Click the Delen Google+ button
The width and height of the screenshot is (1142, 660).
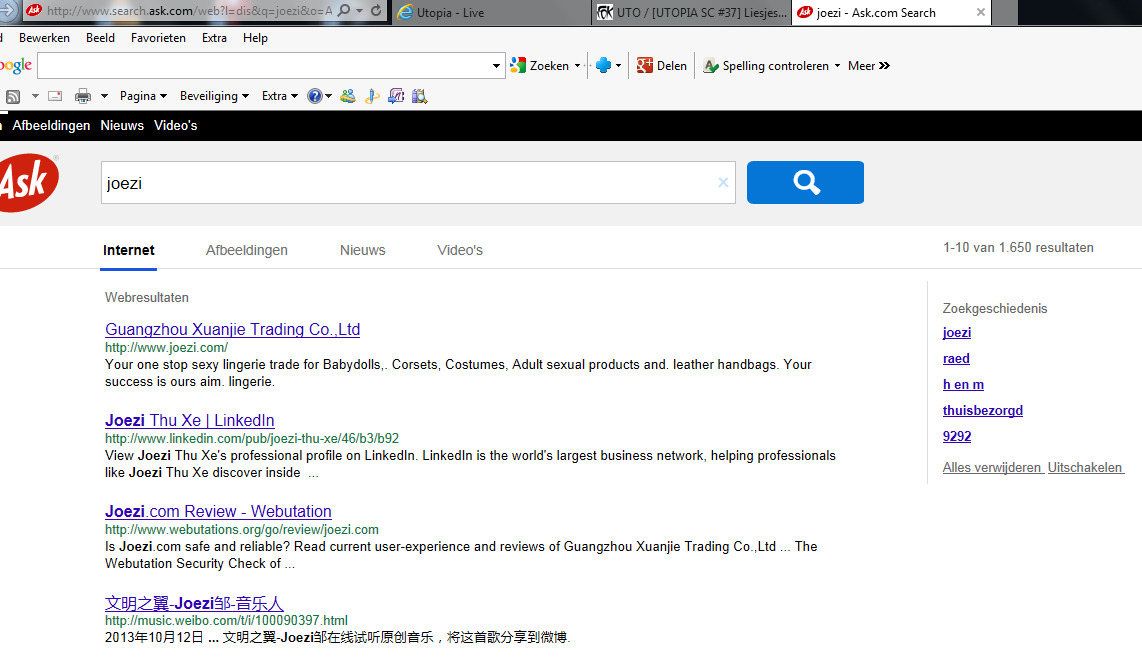click(x=661, y=66)
